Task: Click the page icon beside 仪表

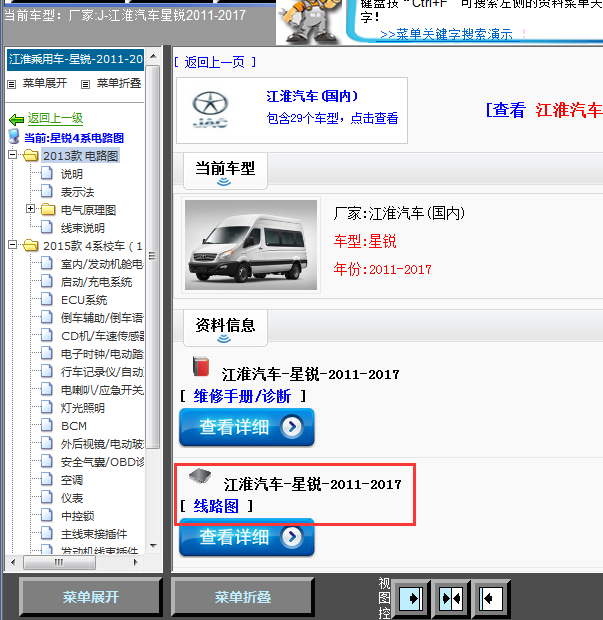Action: (x=47, y=497)
